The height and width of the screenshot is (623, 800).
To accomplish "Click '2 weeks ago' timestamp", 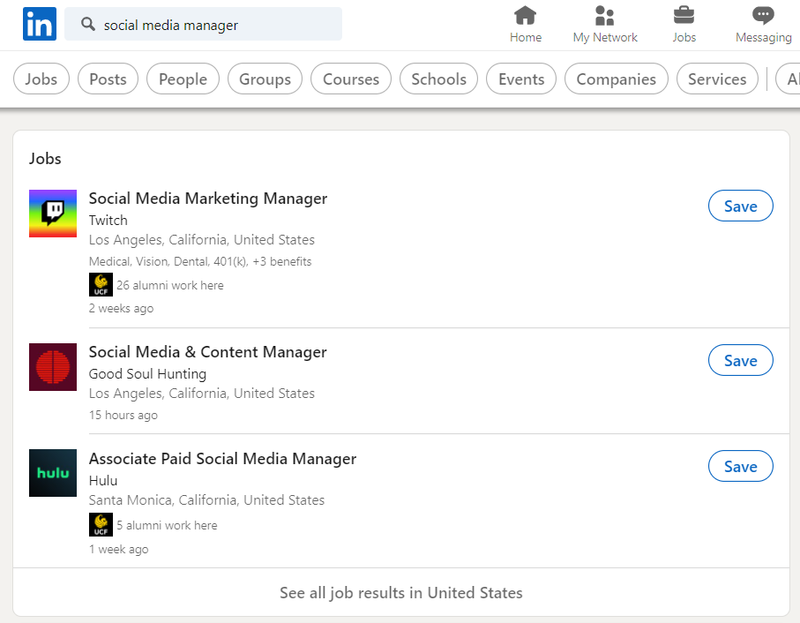I will click(x=121, y=309).
